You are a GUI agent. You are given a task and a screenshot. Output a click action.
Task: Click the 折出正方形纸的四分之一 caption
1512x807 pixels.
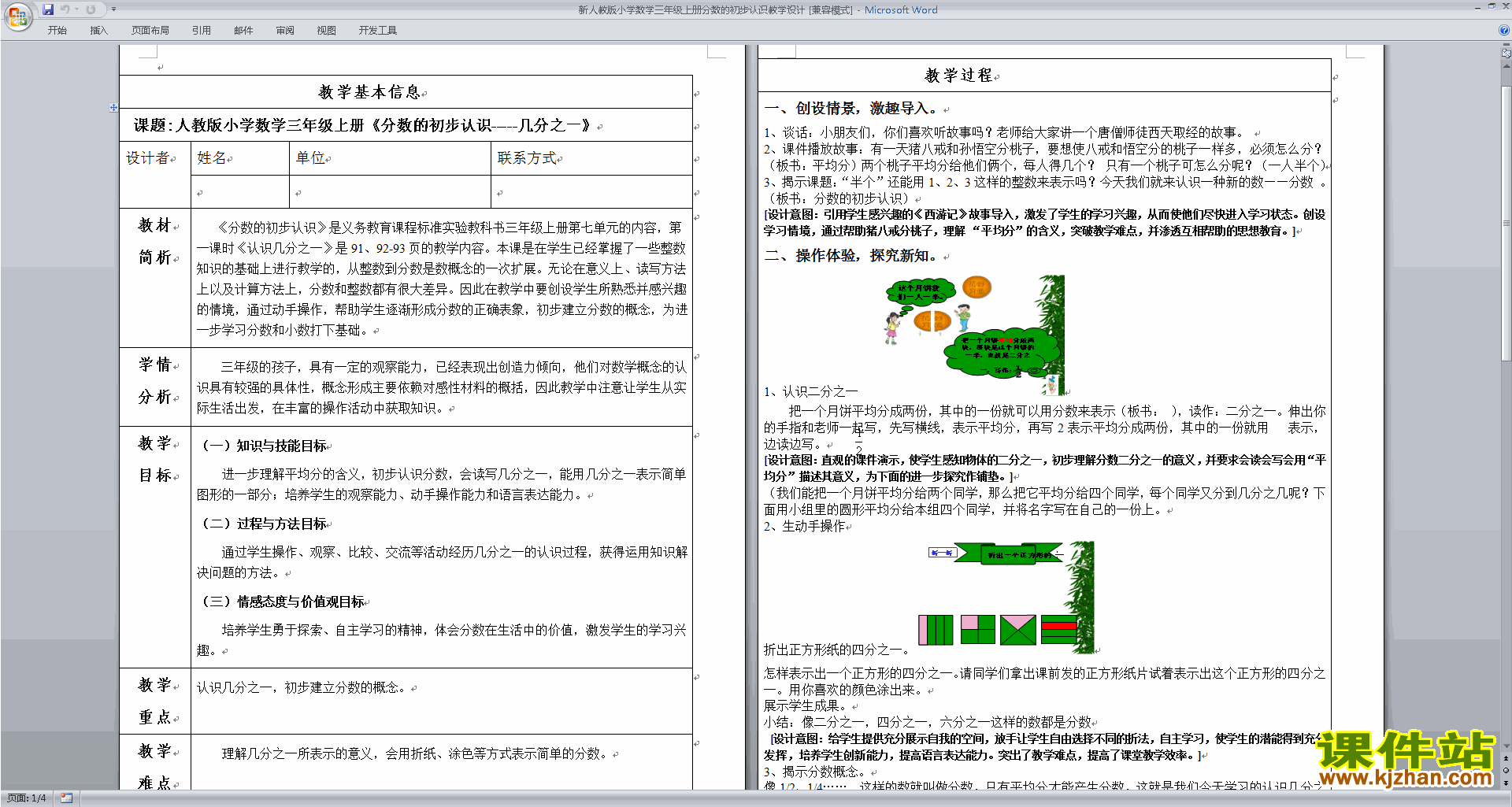coord(836,650)
